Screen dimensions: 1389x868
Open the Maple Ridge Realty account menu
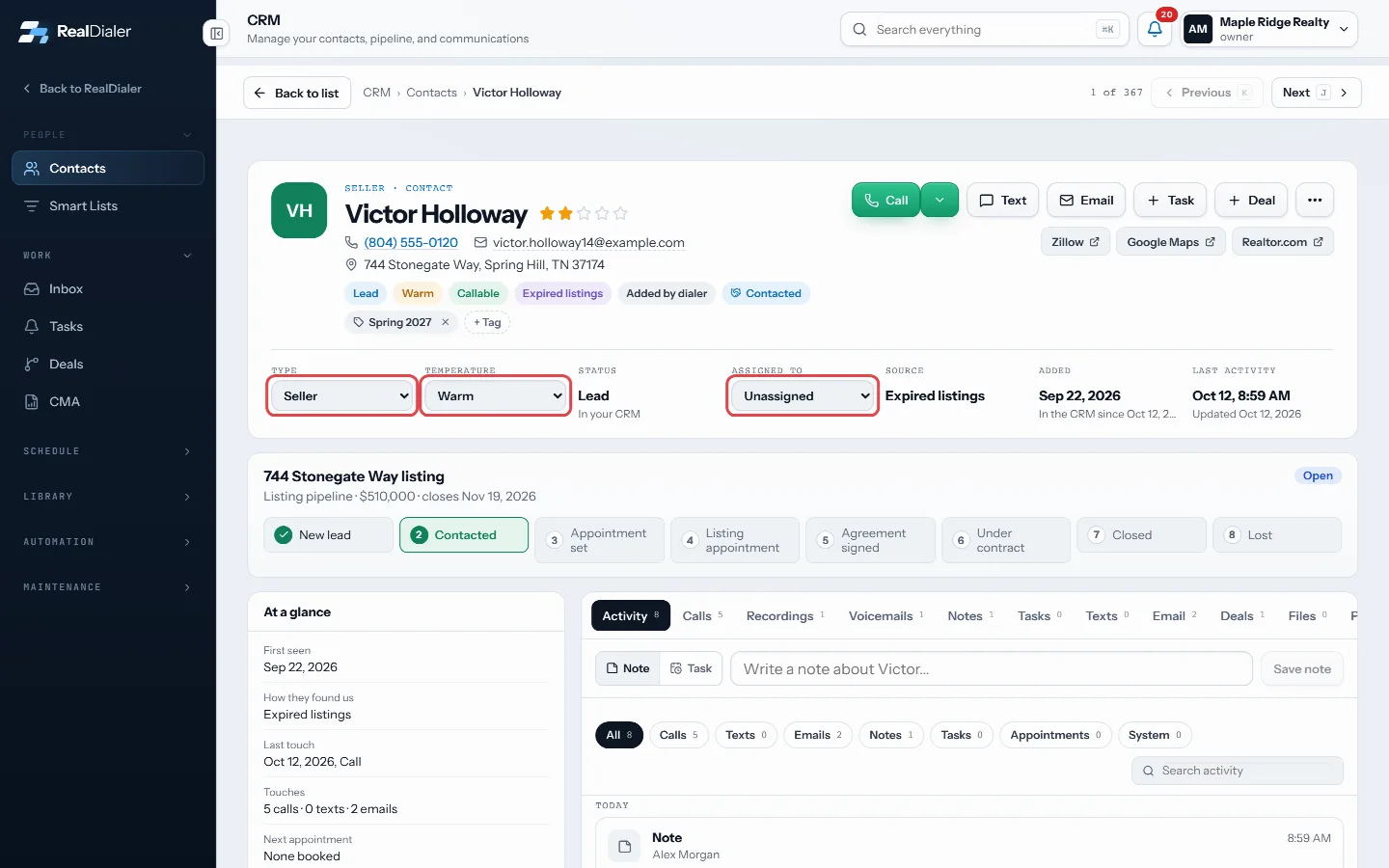1269,29
